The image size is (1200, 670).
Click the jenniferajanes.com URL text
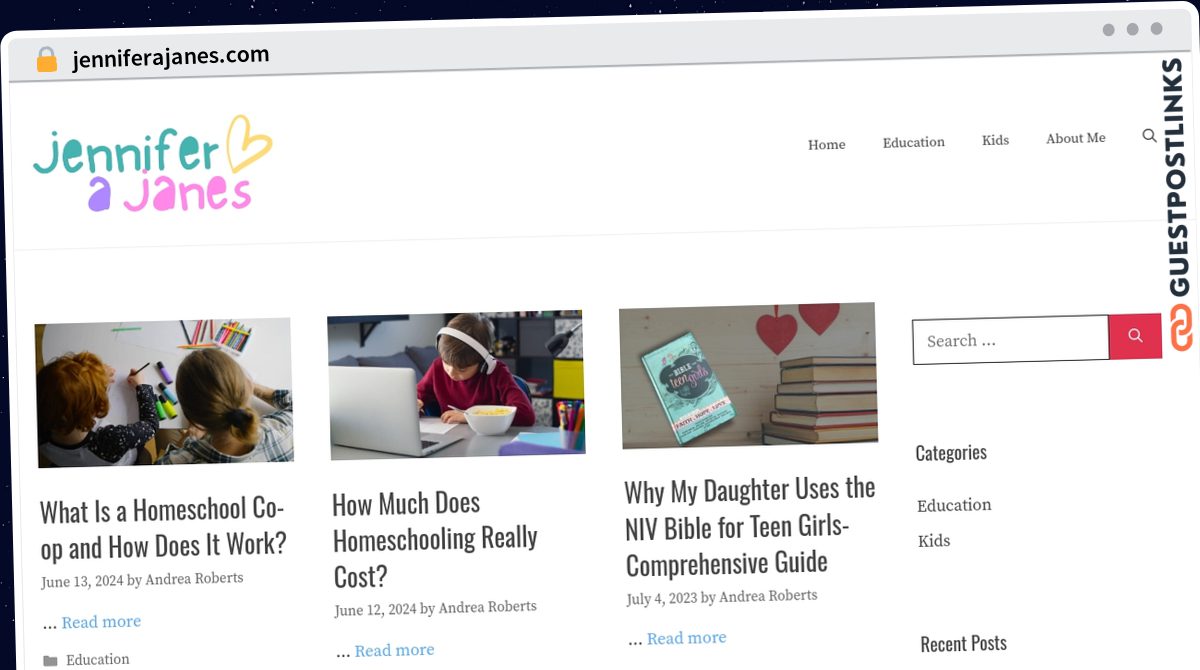(171, 58)
